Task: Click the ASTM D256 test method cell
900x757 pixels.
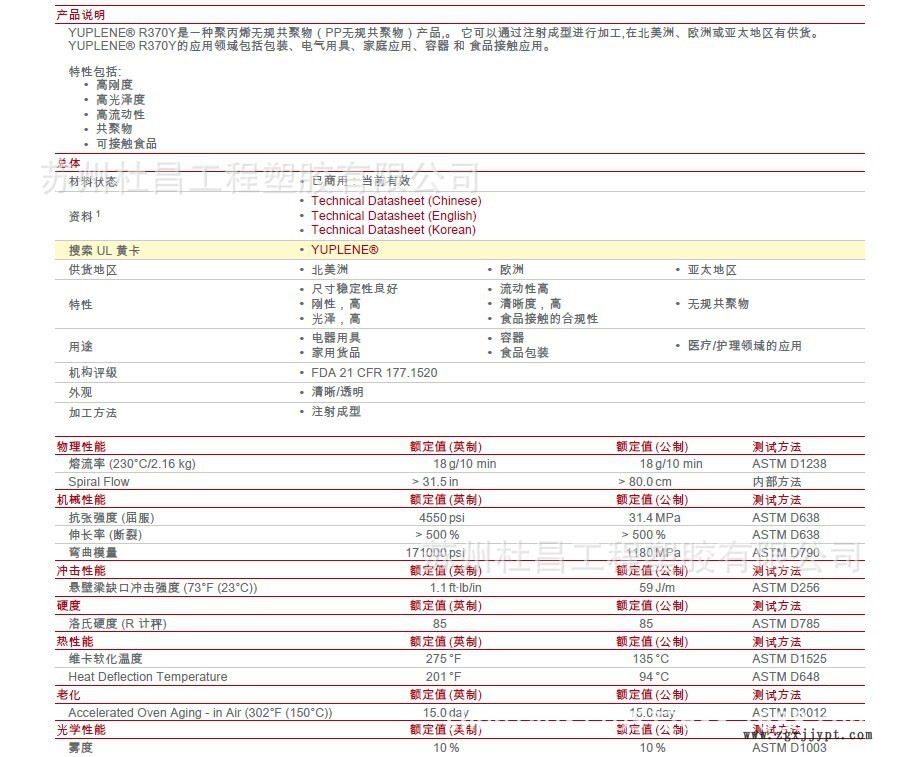Action: [786, 588]
